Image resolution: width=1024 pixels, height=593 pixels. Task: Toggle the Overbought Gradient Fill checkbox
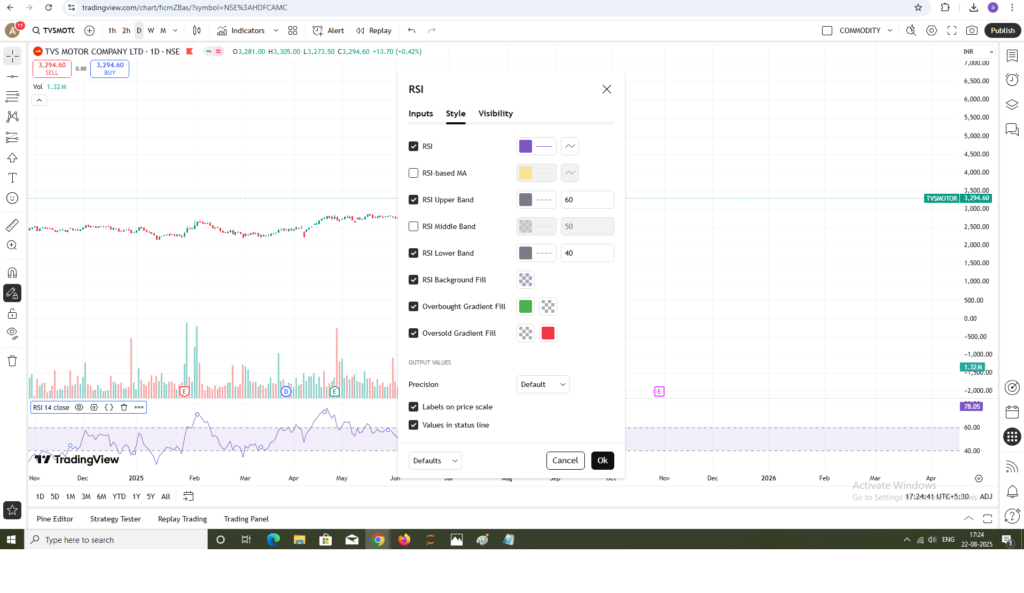tap(413, 306)
